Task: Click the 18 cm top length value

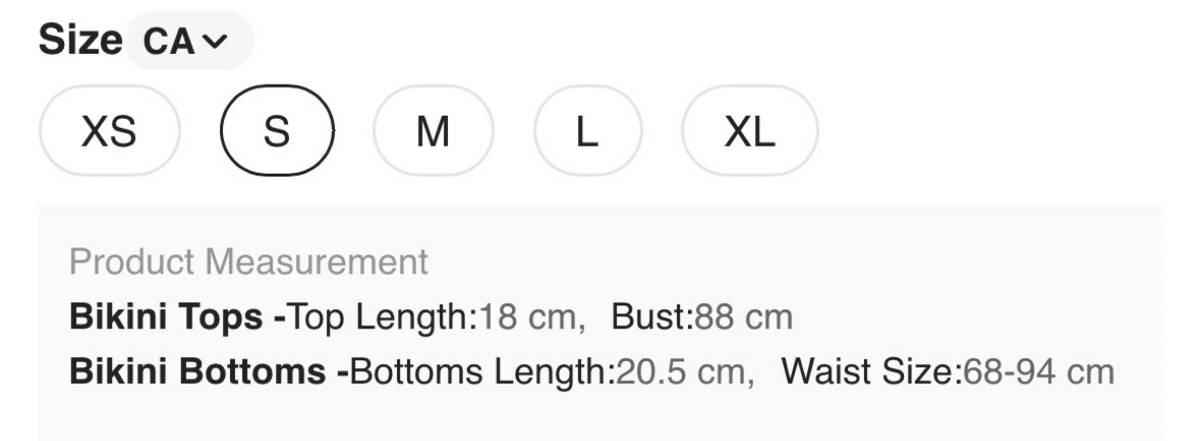Action: (527, 317)
